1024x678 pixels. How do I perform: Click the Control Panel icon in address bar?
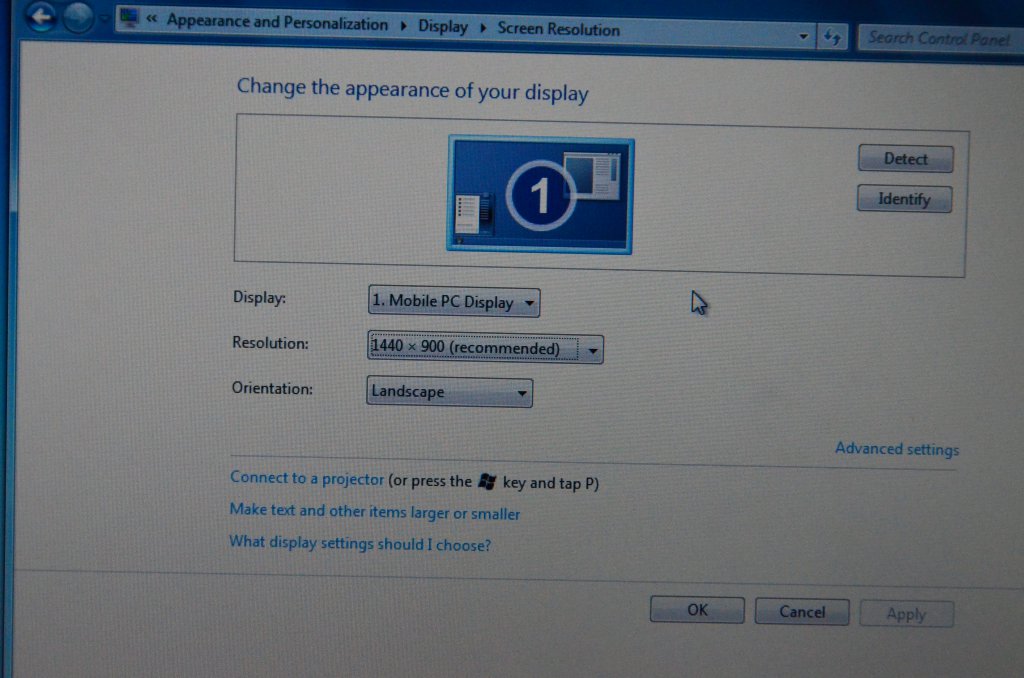click(129, 18)
